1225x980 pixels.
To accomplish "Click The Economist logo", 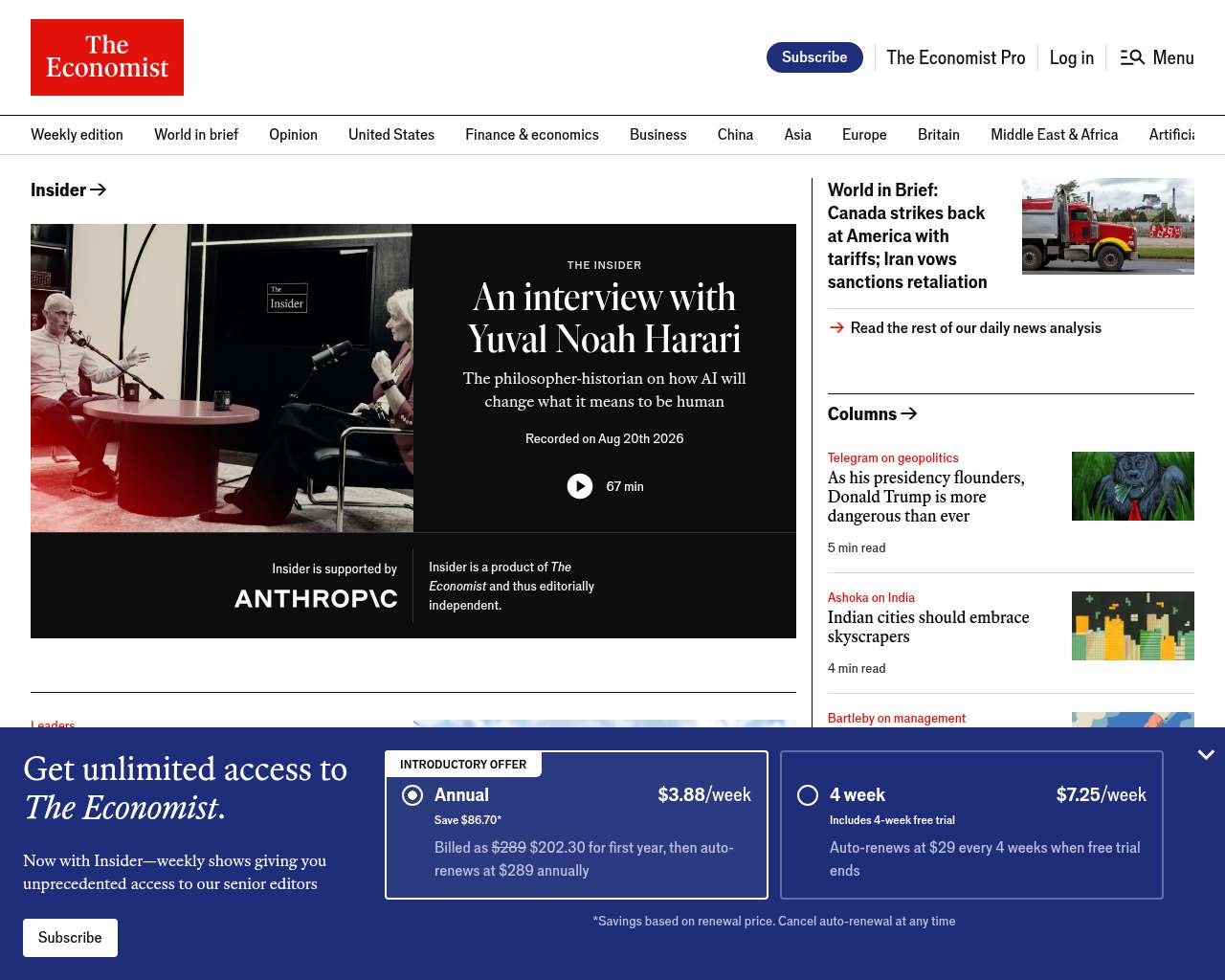I will (107, 57).
